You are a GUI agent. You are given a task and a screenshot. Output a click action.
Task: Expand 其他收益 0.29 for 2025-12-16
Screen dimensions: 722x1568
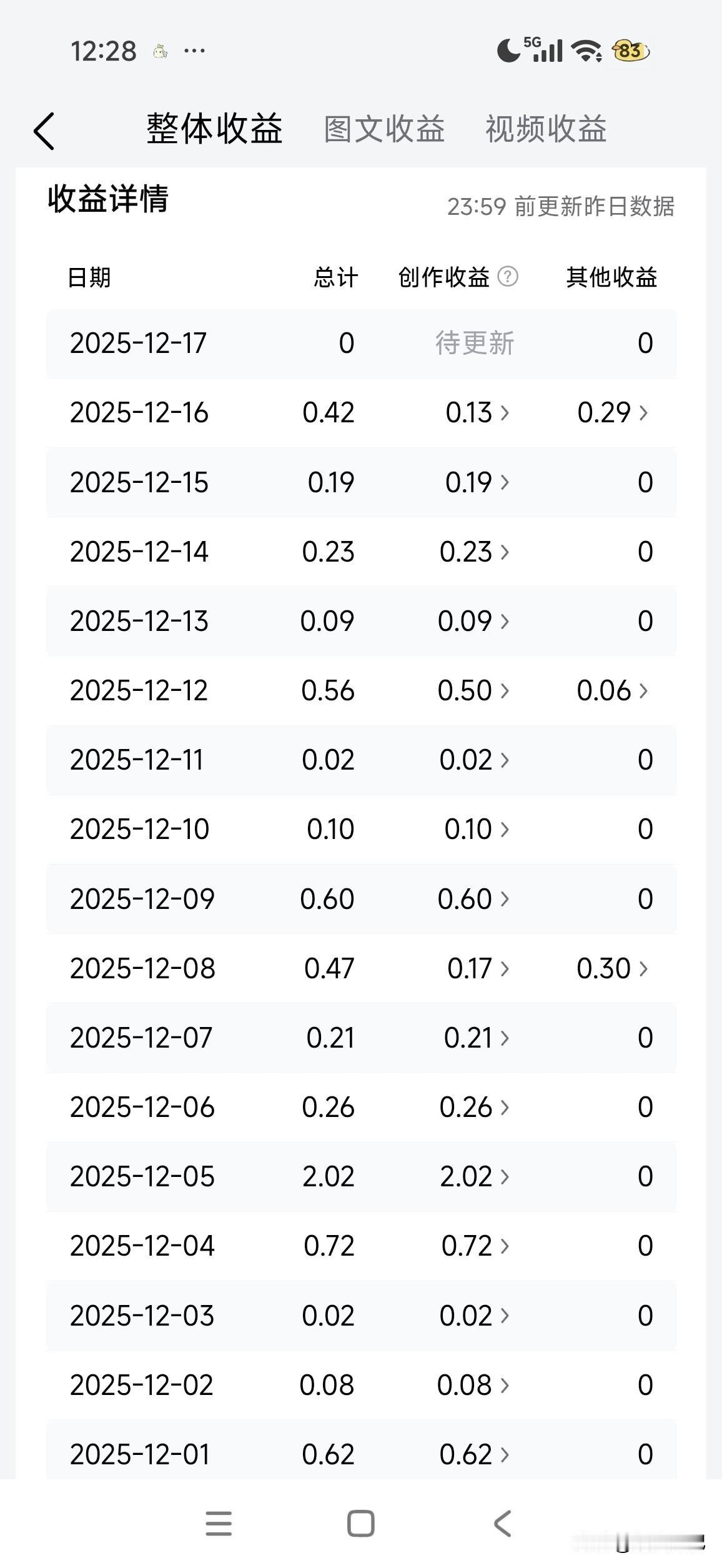(x=612, y=412)
